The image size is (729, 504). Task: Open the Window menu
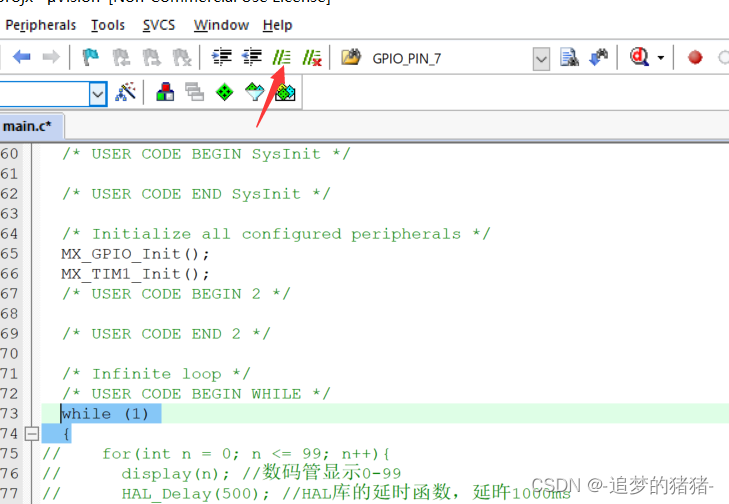point(221,25)
